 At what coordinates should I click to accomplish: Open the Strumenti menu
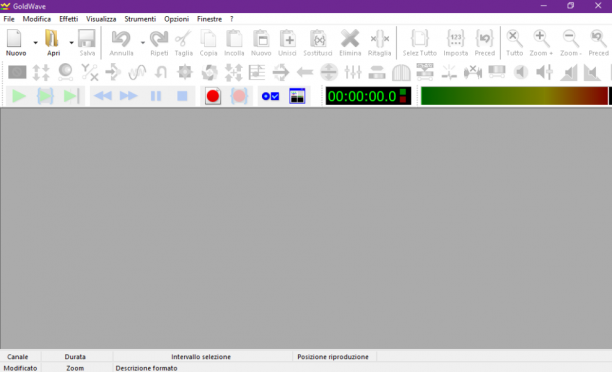tap(140, 19)
